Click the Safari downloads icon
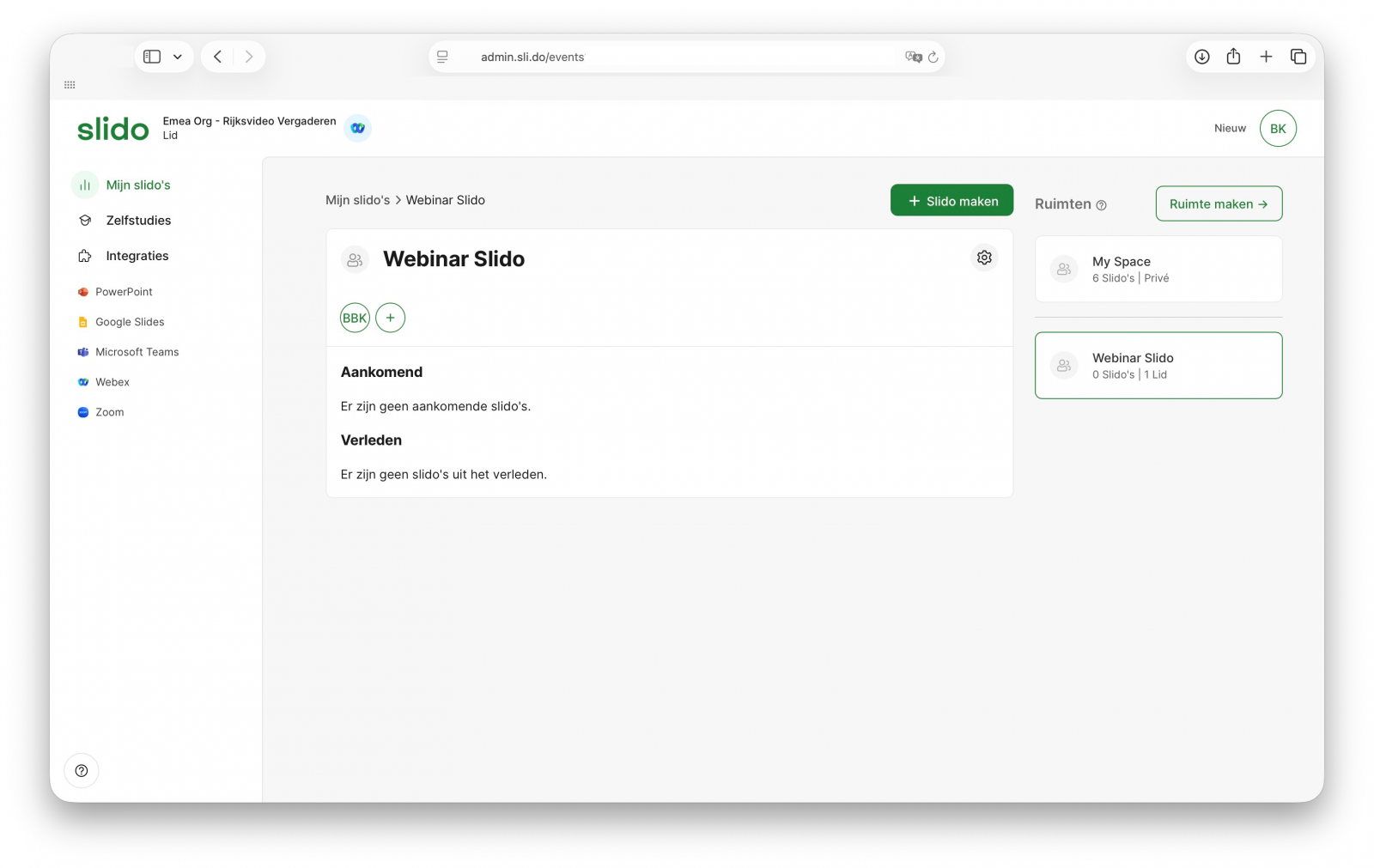The image size is (1374, 868). (x=1201, y=57)
